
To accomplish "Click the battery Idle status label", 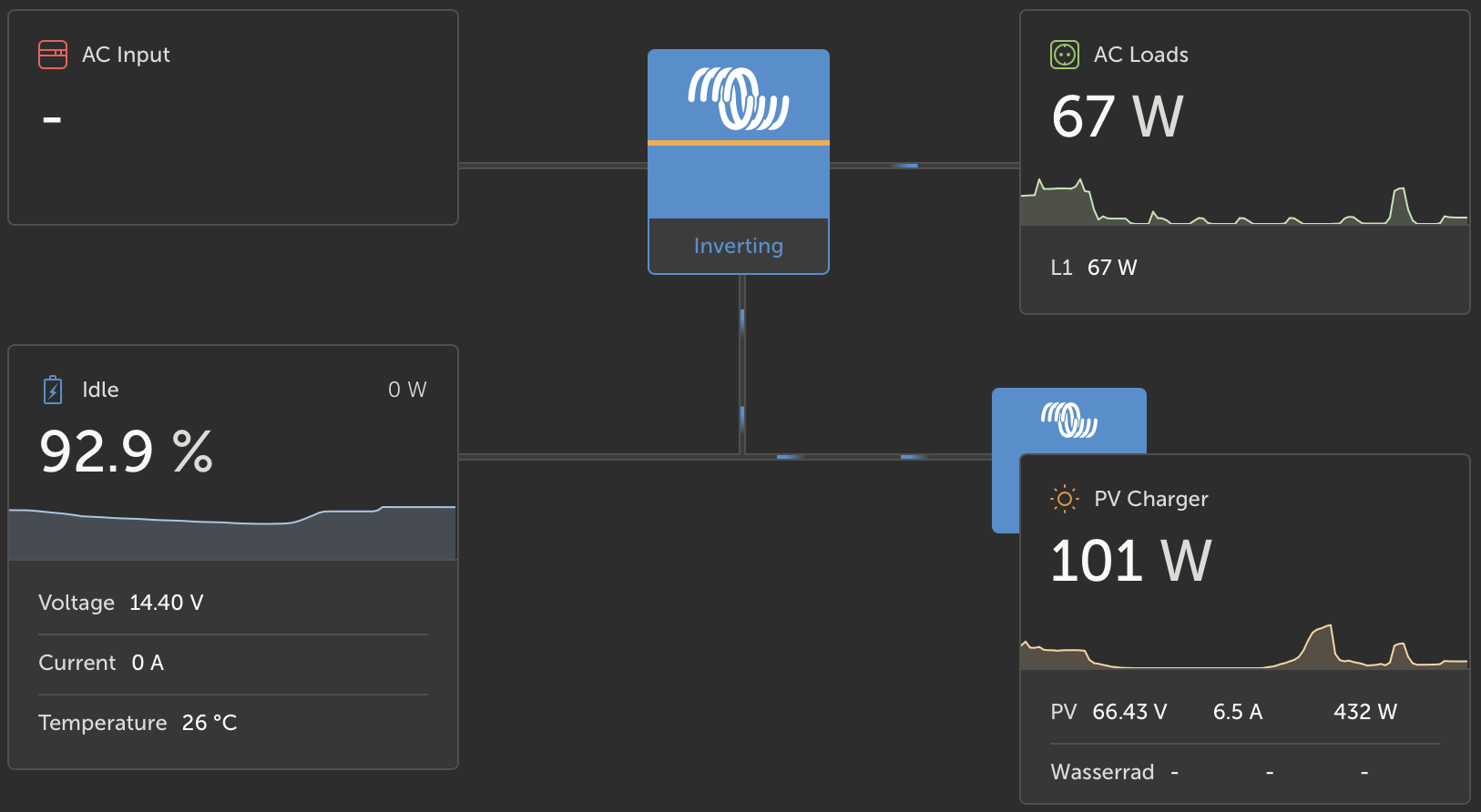I will 100,390.
